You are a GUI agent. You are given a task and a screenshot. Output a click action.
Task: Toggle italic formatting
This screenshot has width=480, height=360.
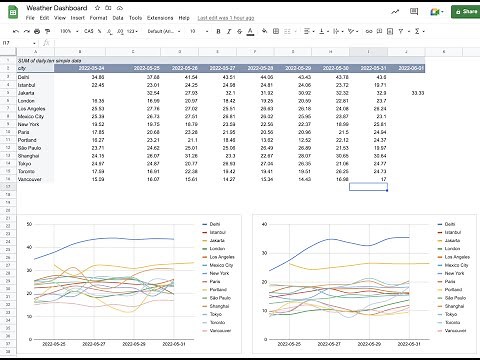click(x=229, y=31)
